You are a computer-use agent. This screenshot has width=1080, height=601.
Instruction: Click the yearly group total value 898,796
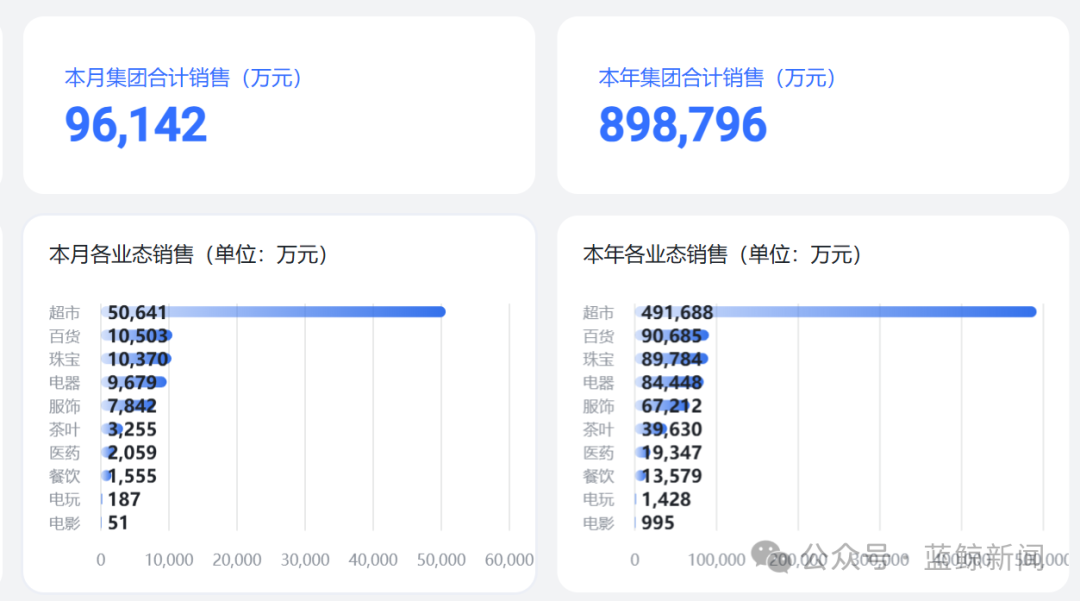click(x=683, y=125)
